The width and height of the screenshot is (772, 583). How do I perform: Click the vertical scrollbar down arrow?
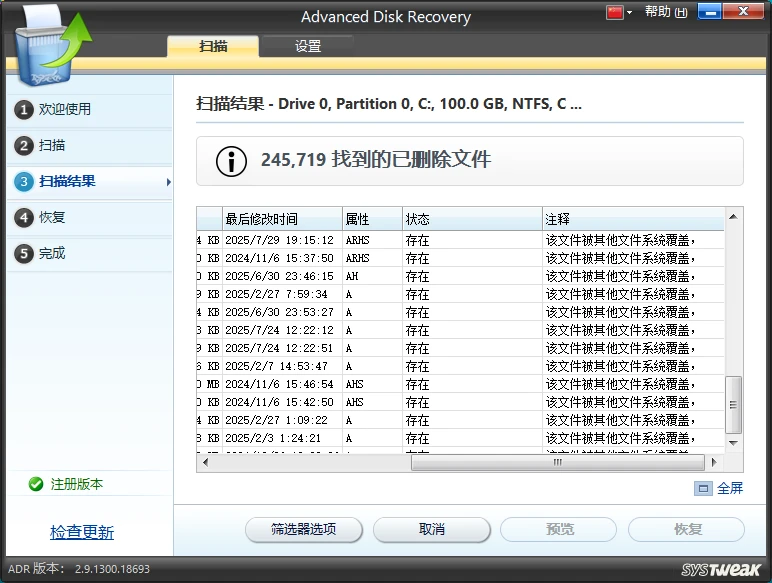pyautogui.click(x=733, y=443)
